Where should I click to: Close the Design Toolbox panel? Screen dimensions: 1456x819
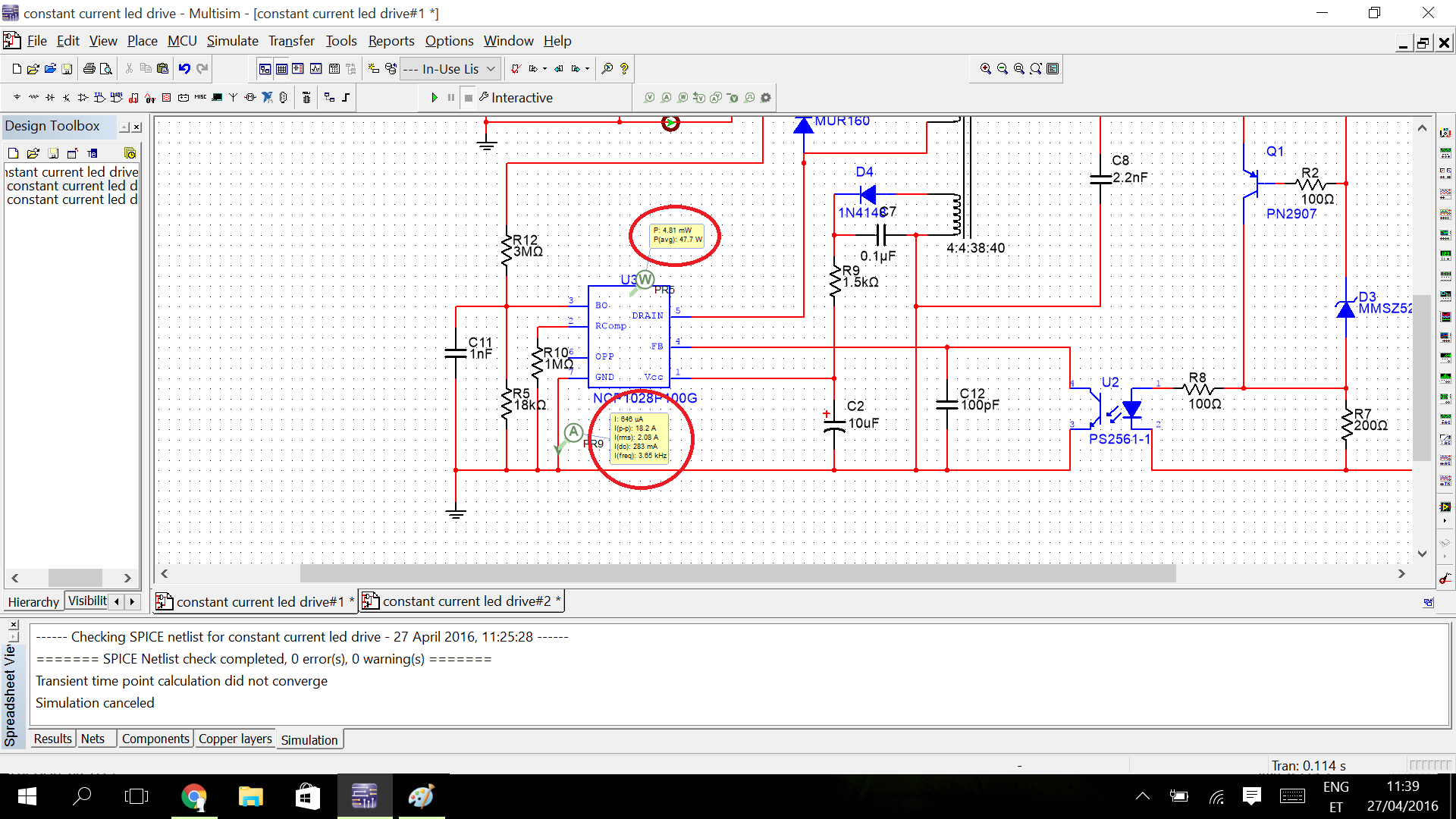point(136,127)
